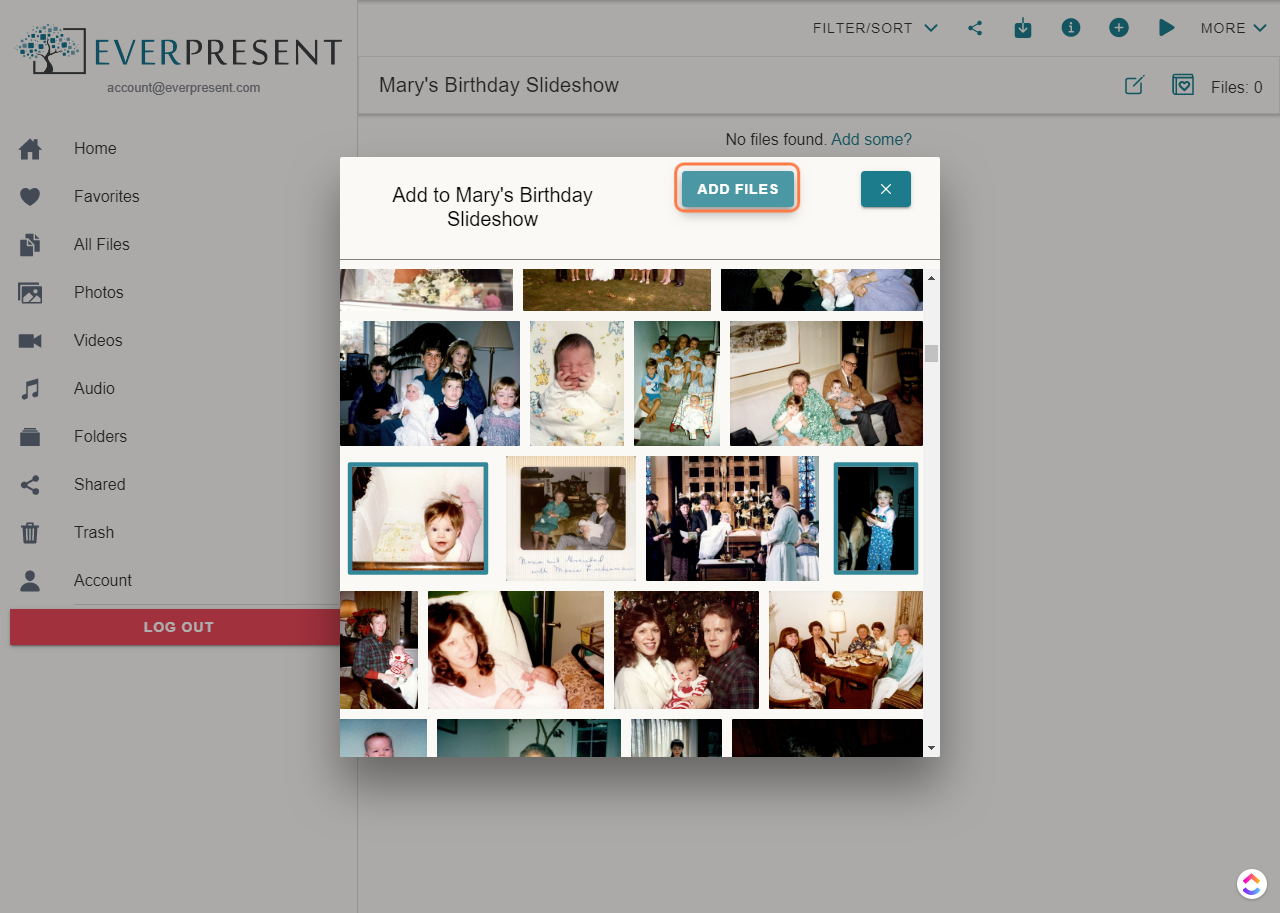Open Account in the sidebar
The image size is (1280, 913).
(102, 580)
